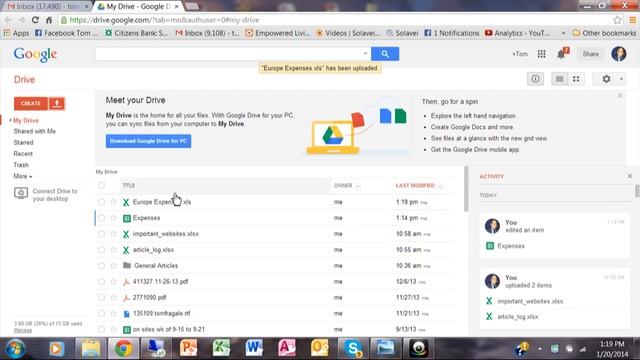Open the details info icon
This screenshot has width=640, height=360.
tap(535, 79)
